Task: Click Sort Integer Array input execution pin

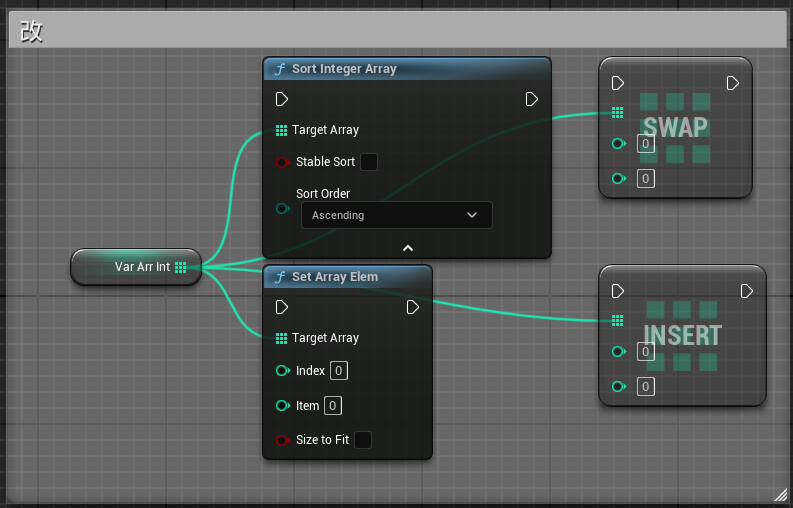Action: coord(282,99)
